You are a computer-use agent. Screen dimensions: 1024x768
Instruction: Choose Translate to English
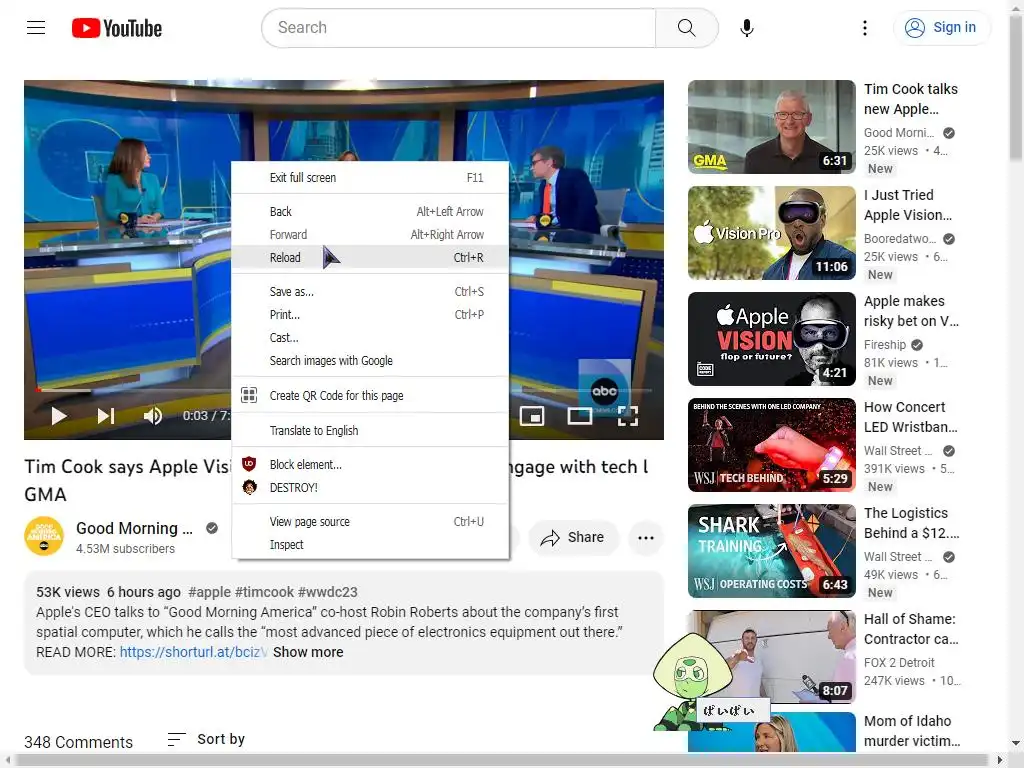(x=370, y=430)
